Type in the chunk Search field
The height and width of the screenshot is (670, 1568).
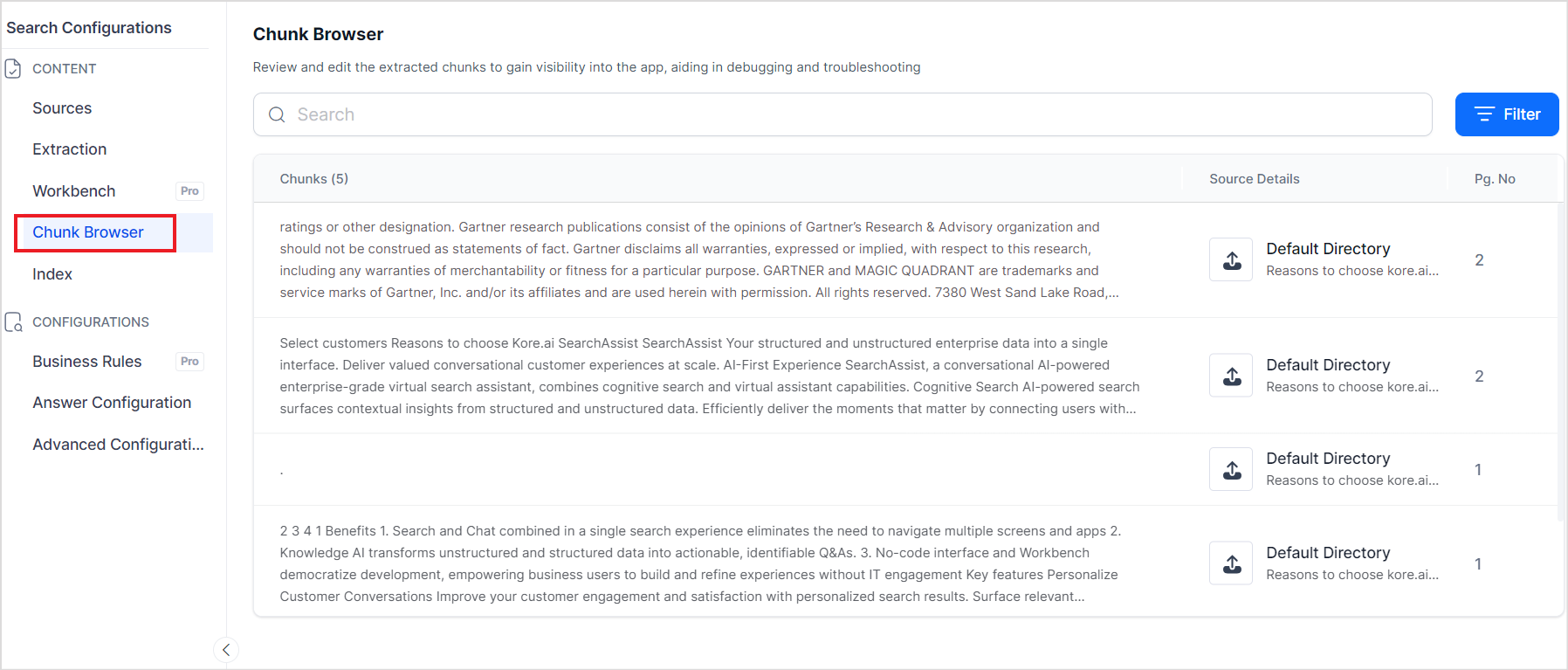tap(856, 115)
